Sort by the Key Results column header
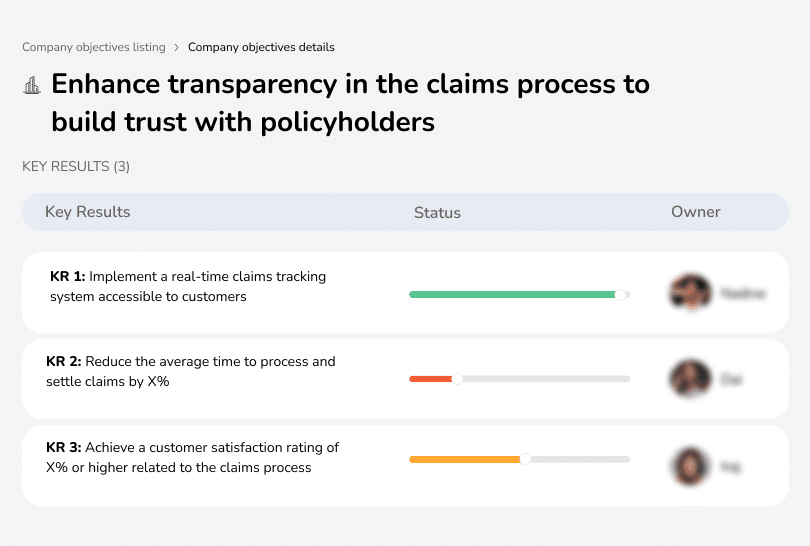Viewport: 810px width, 546px height. [x=88, y=212]
